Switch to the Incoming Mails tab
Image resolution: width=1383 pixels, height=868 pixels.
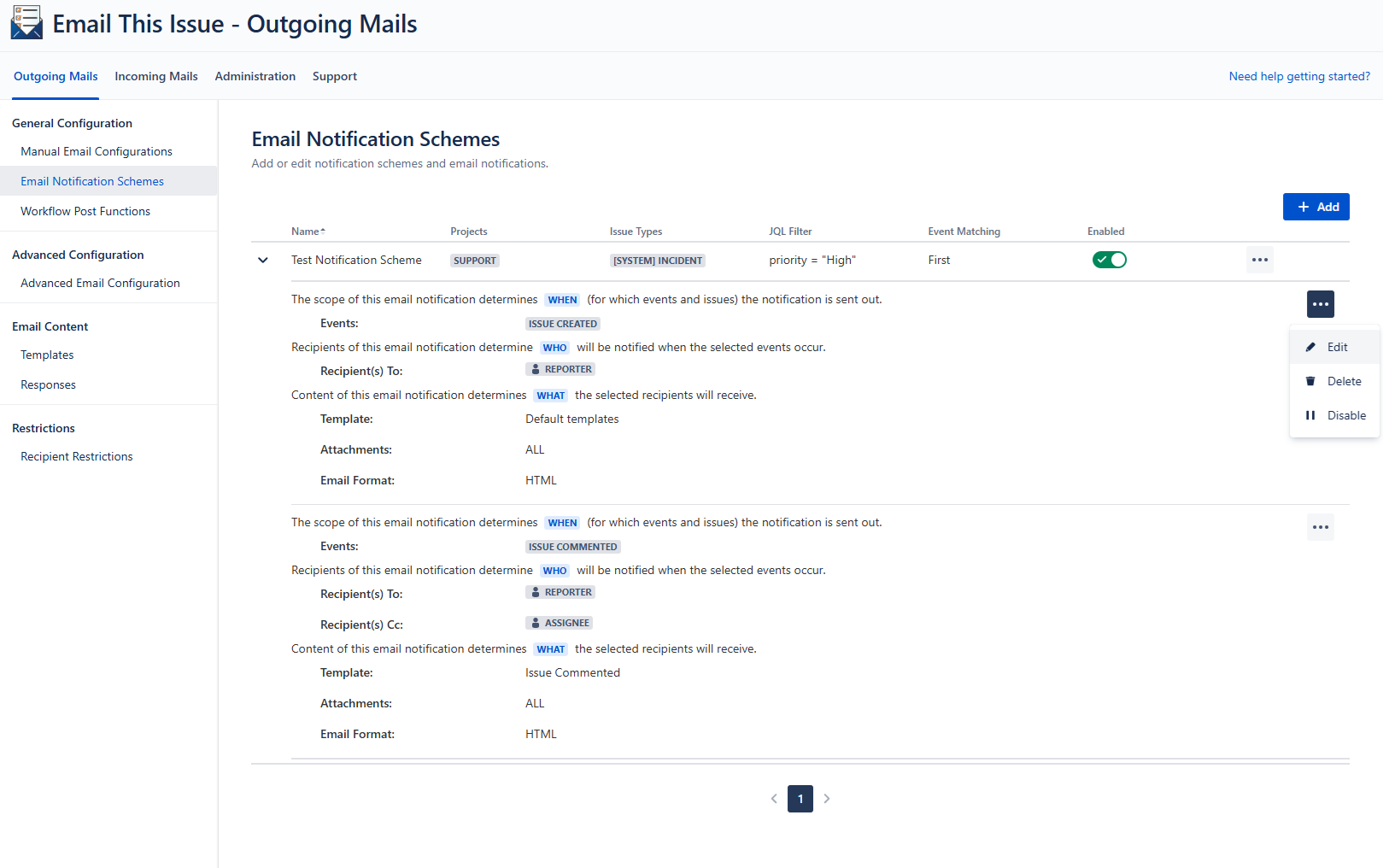(x=156, y=76)
